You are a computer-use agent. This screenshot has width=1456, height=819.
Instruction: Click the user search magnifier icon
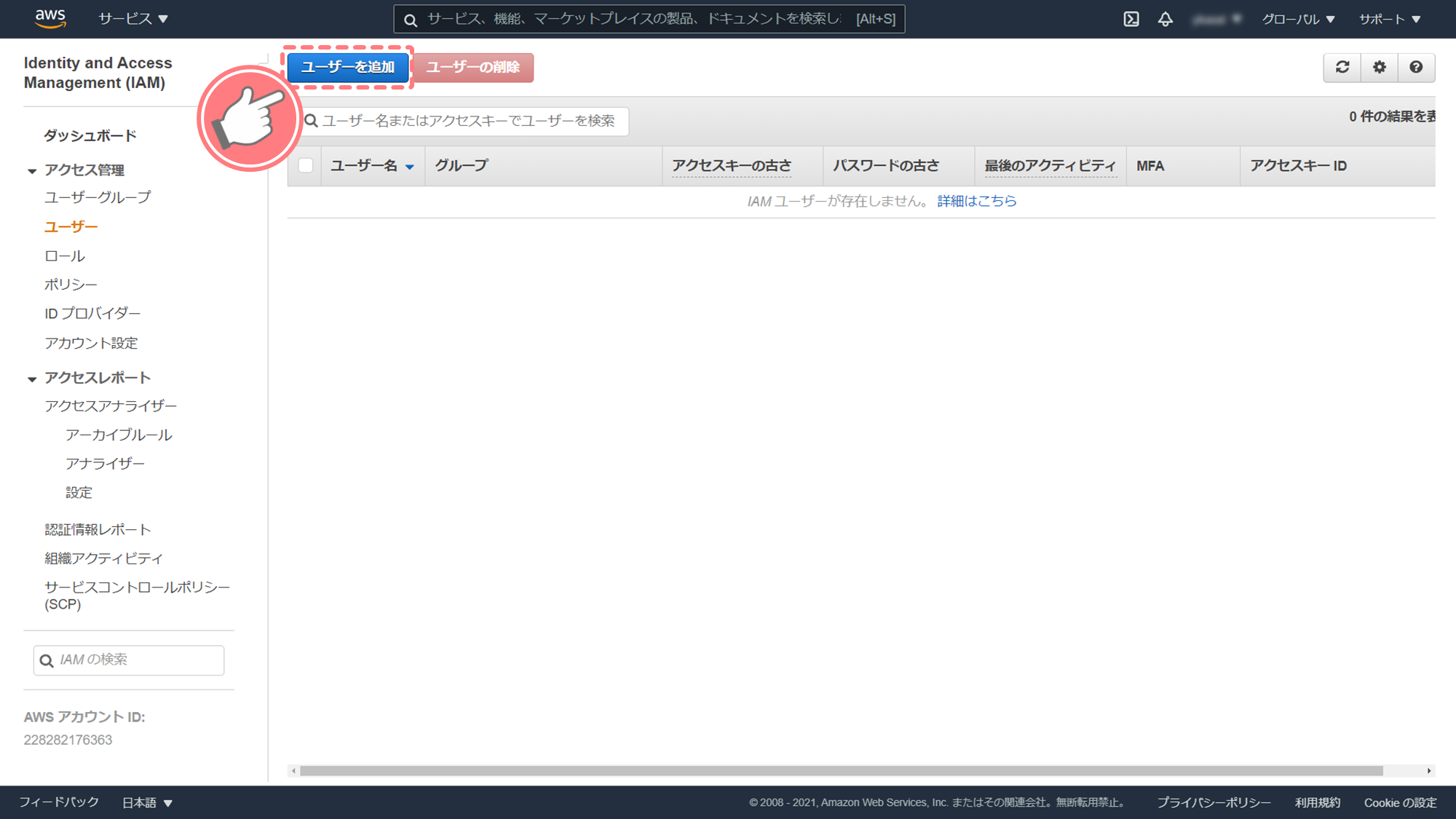coord(311,120)
